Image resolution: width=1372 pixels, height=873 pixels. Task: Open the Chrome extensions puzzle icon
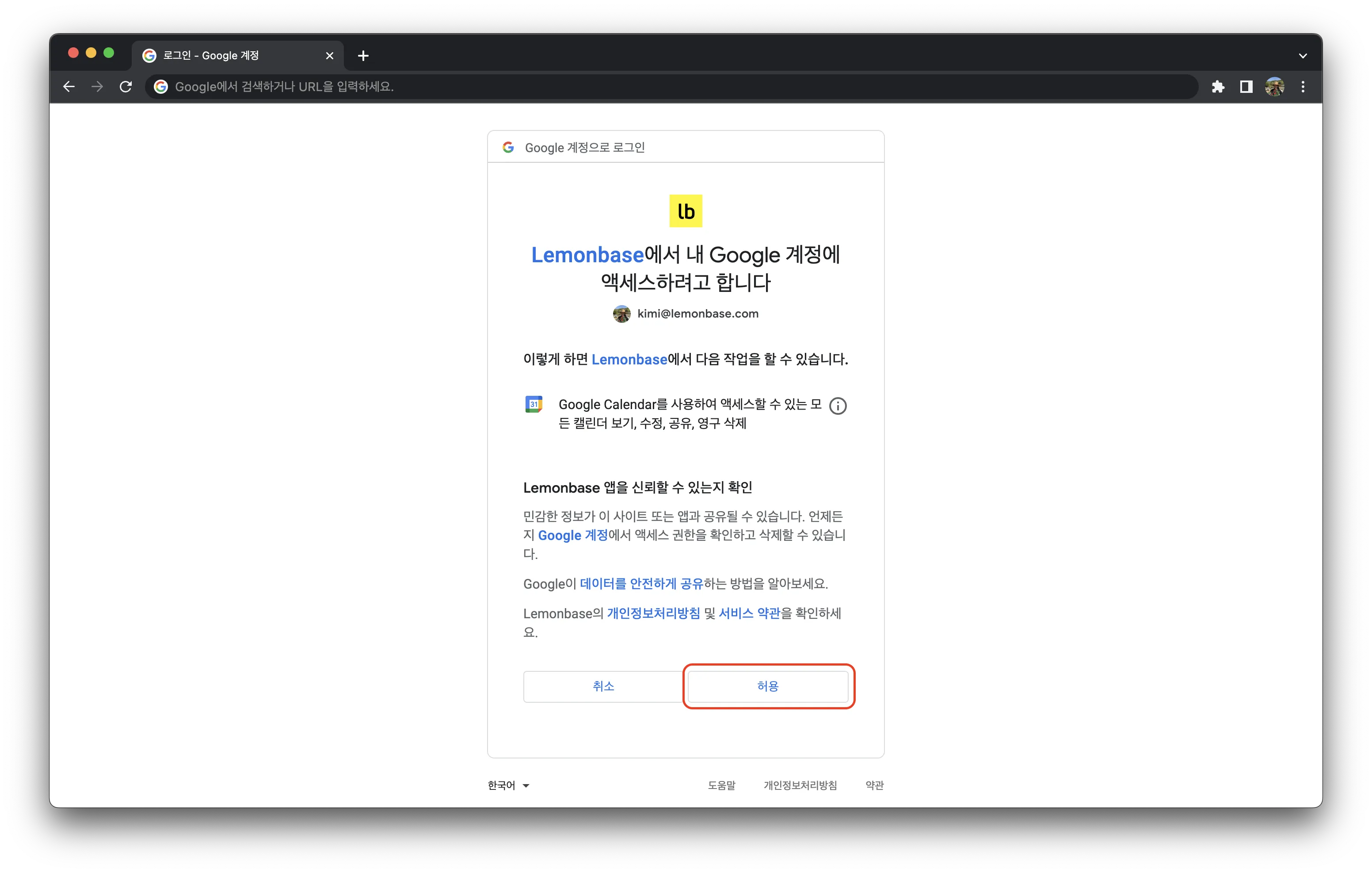(x=1218, y=87)
